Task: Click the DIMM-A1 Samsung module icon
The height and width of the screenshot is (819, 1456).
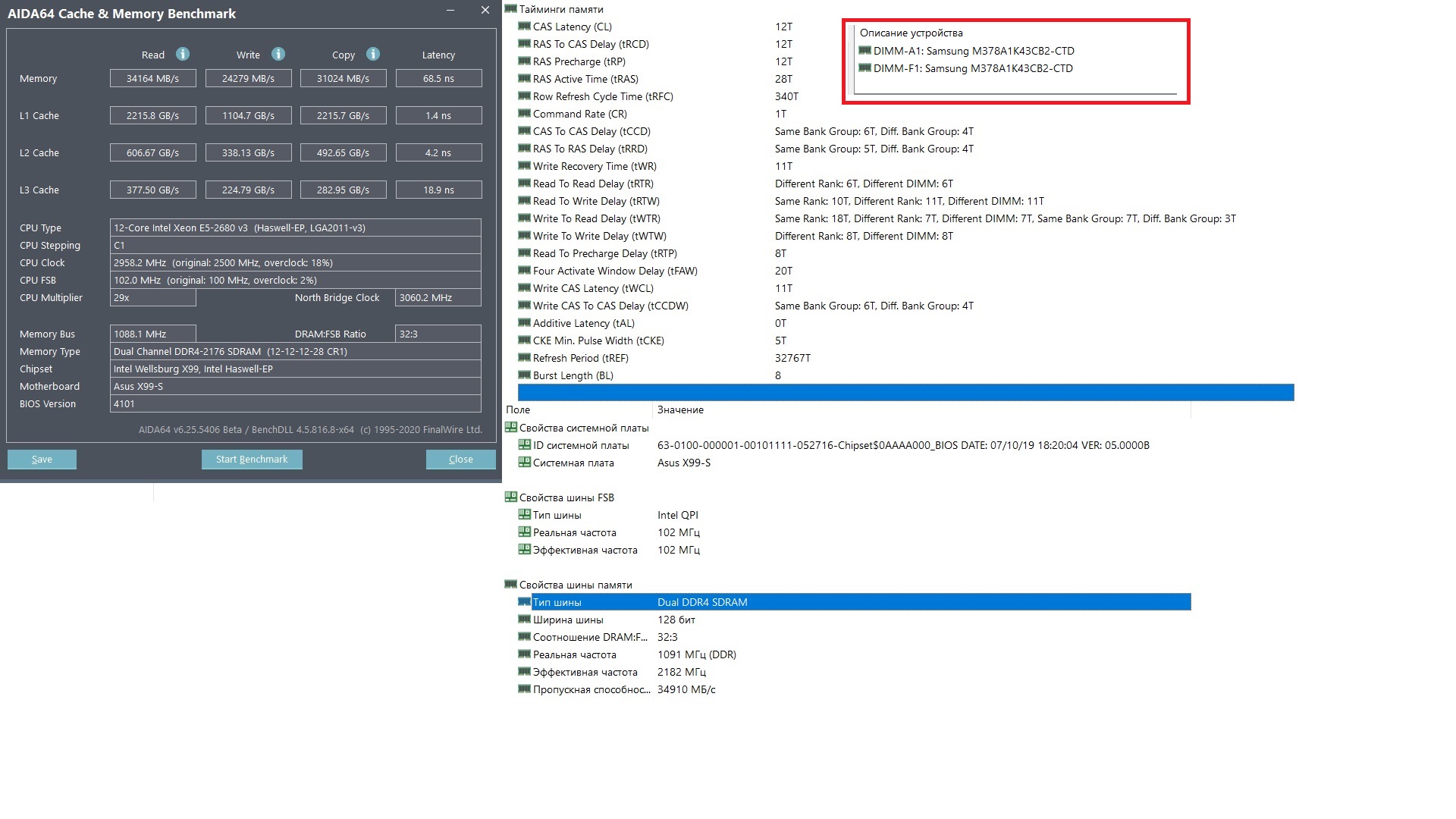Action: click(864, 51)
